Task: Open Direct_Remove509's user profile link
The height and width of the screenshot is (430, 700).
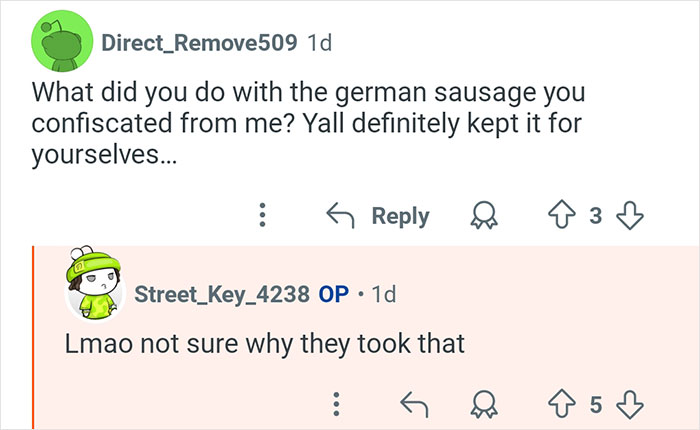Action: pyautogui.click(x=199, y=43)
